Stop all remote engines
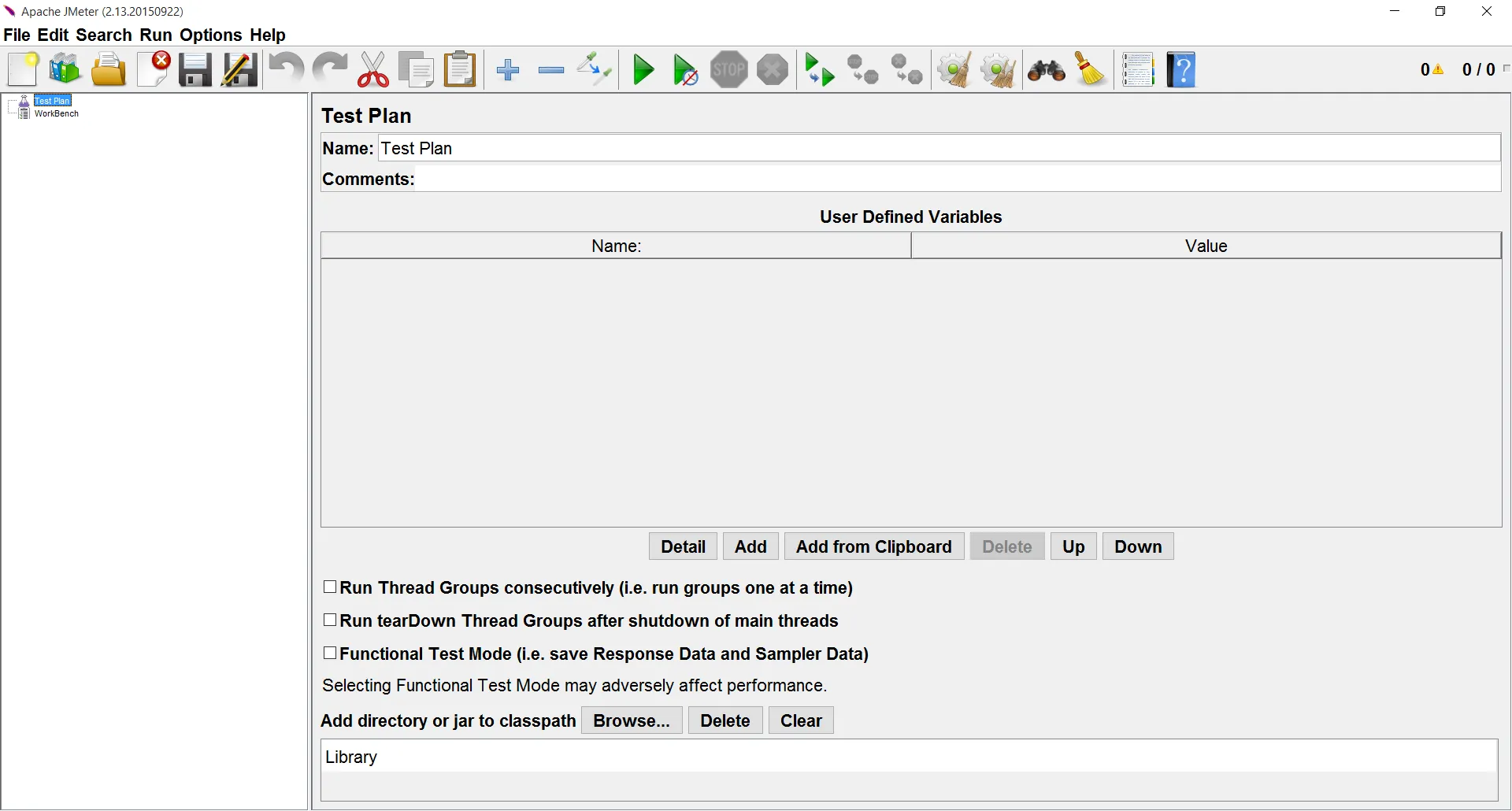1512x811 pixels. (863, 70)
